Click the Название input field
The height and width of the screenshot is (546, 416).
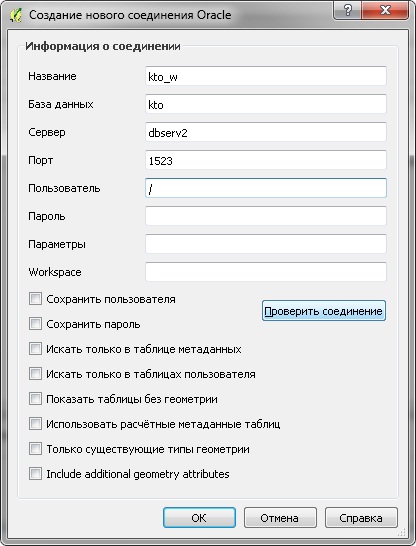tap(266, 76)
